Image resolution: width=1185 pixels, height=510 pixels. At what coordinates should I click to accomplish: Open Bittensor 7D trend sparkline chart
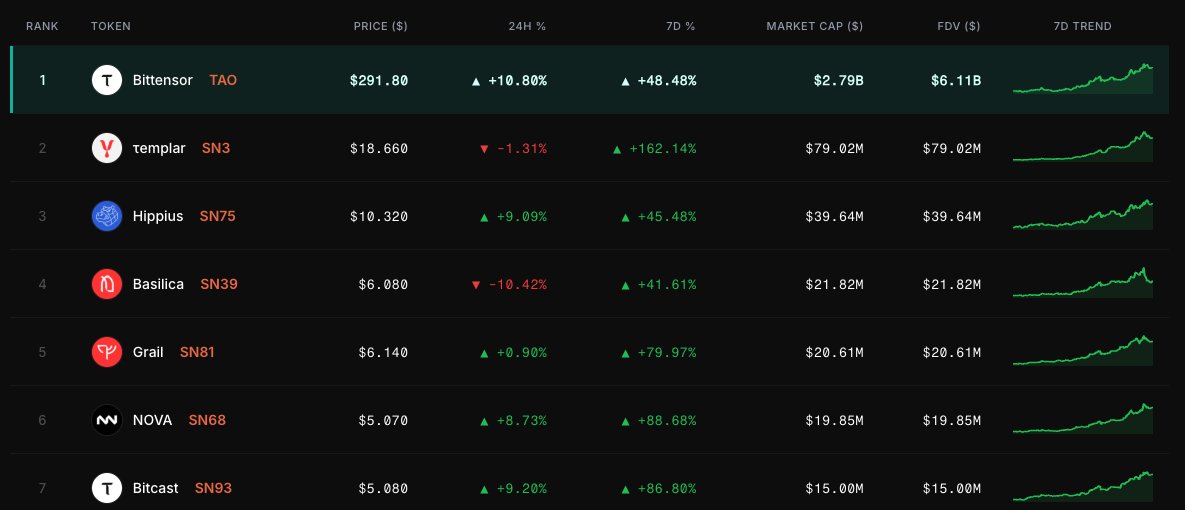tap(1083, 79)
